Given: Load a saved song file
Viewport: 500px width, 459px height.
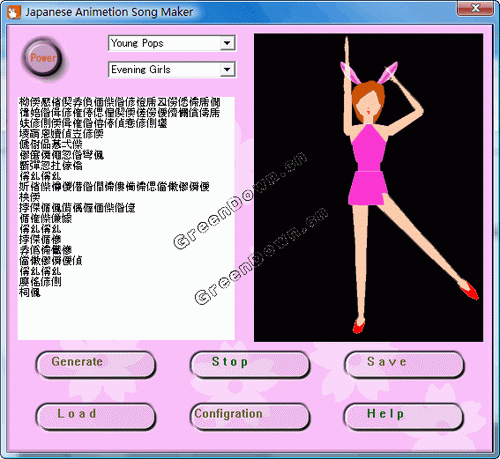Looking at the screenshot, I should pos(96,417).
